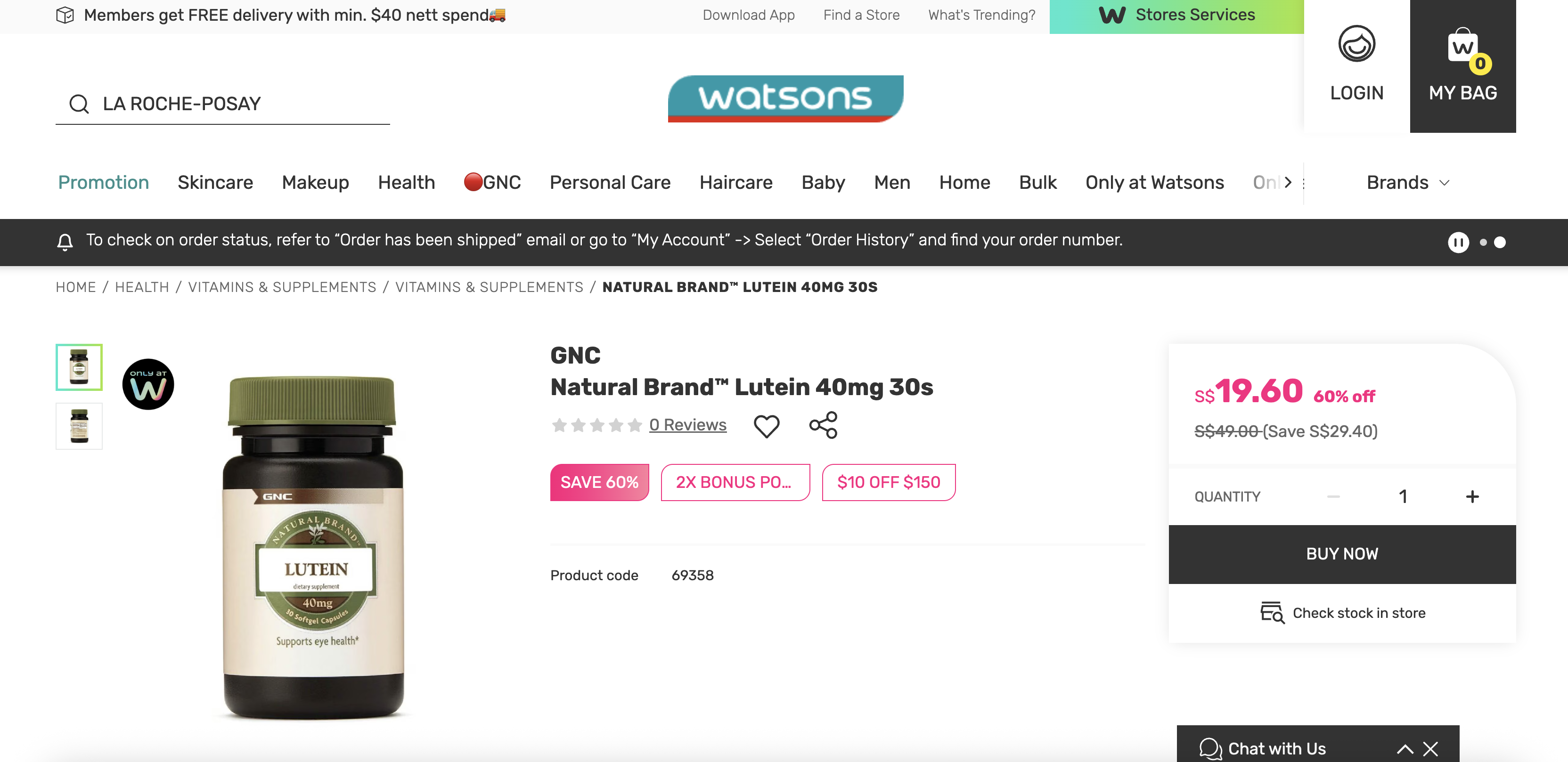Select the second product thumbnail image

(79, 426)
